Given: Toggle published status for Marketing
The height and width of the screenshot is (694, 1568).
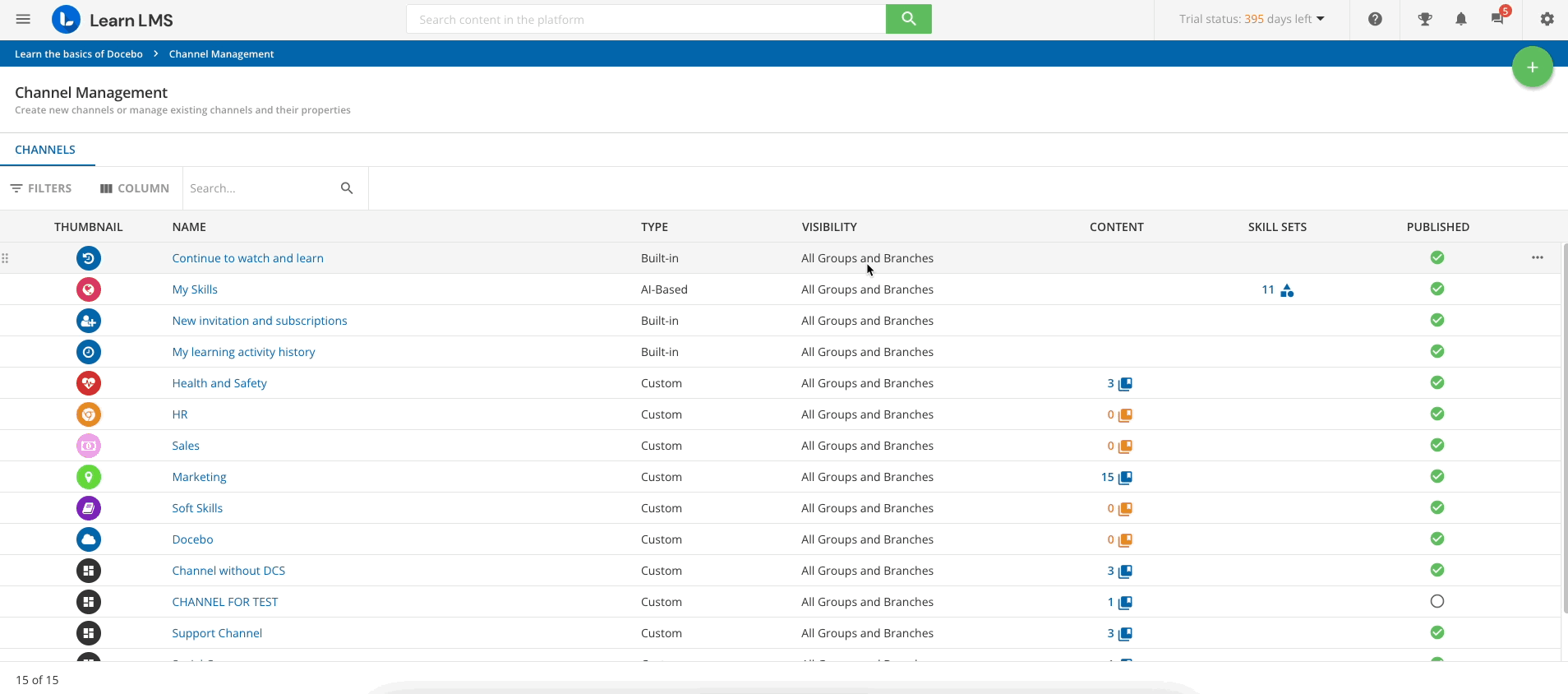Looking at the screenshot, I should (x=1437, y=476).
